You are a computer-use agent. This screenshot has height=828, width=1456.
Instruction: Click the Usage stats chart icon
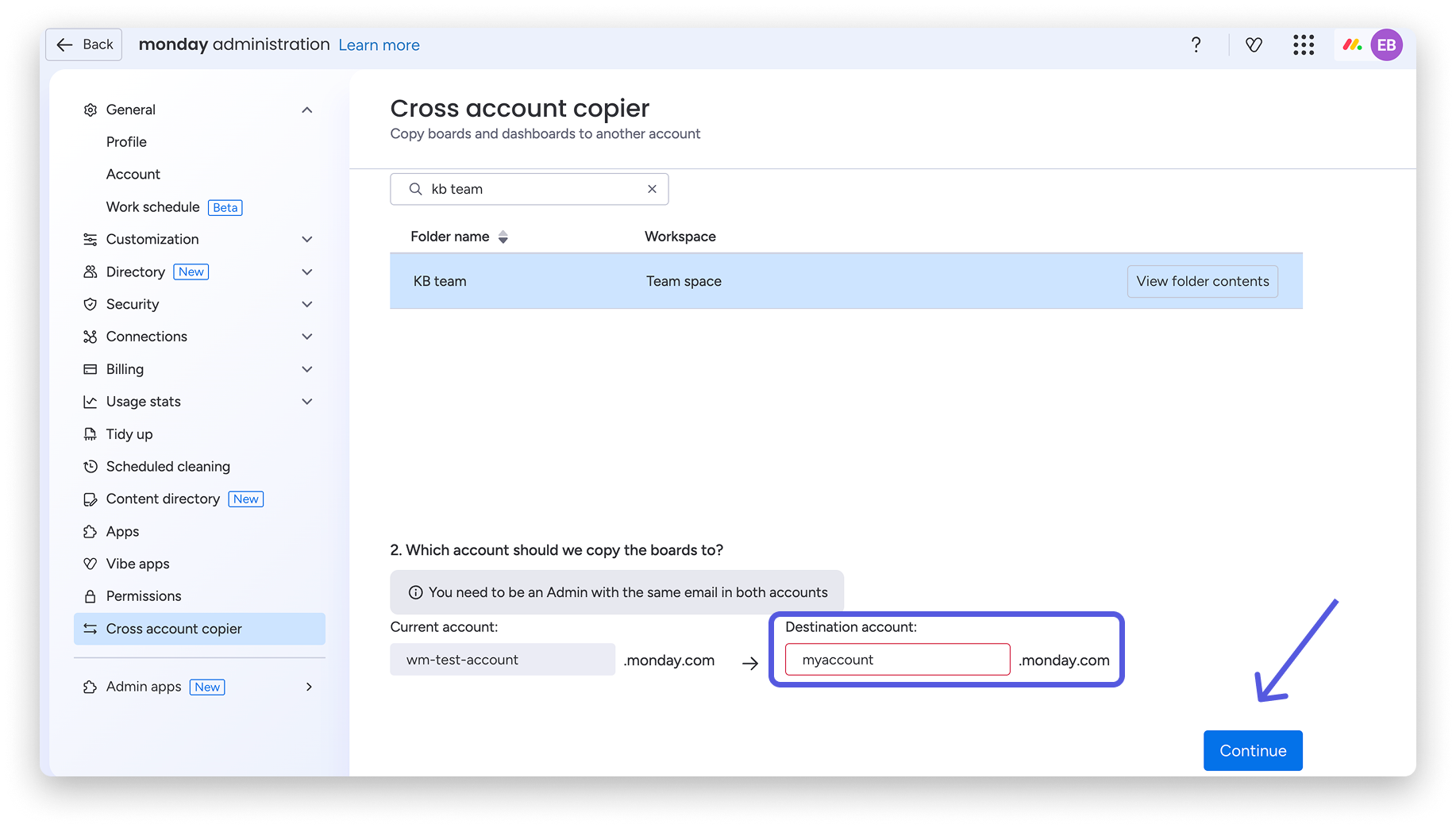tap(91, 402)
